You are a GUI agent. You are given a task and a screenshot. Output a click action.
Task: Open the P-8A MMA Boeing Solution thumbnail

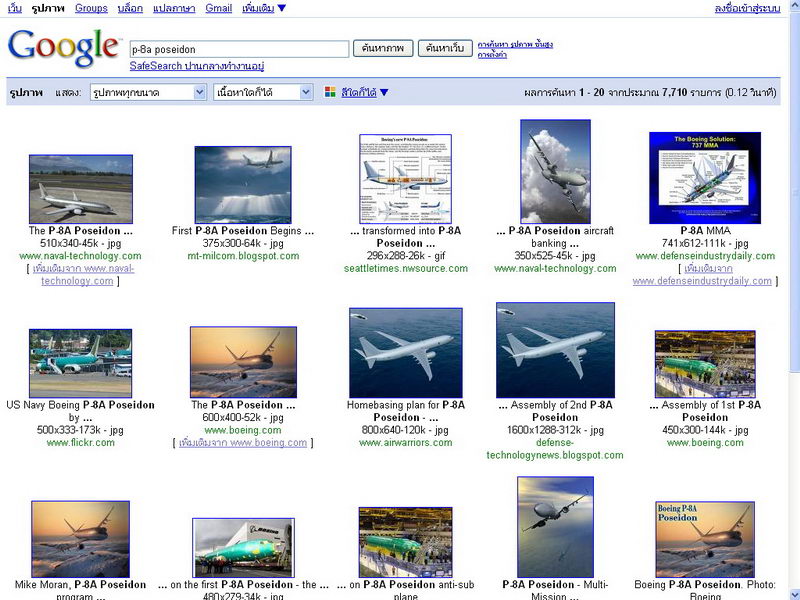[705, 178]
